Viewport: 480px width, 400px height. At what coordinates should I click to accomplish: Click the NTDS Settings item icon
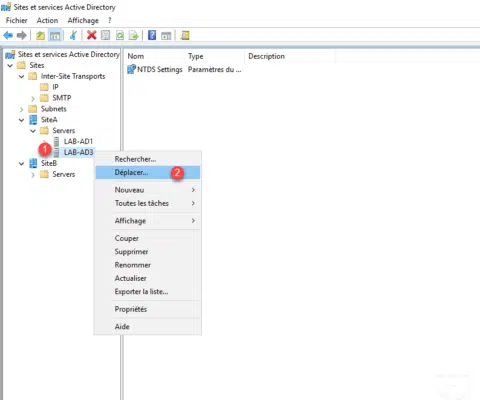132,69
